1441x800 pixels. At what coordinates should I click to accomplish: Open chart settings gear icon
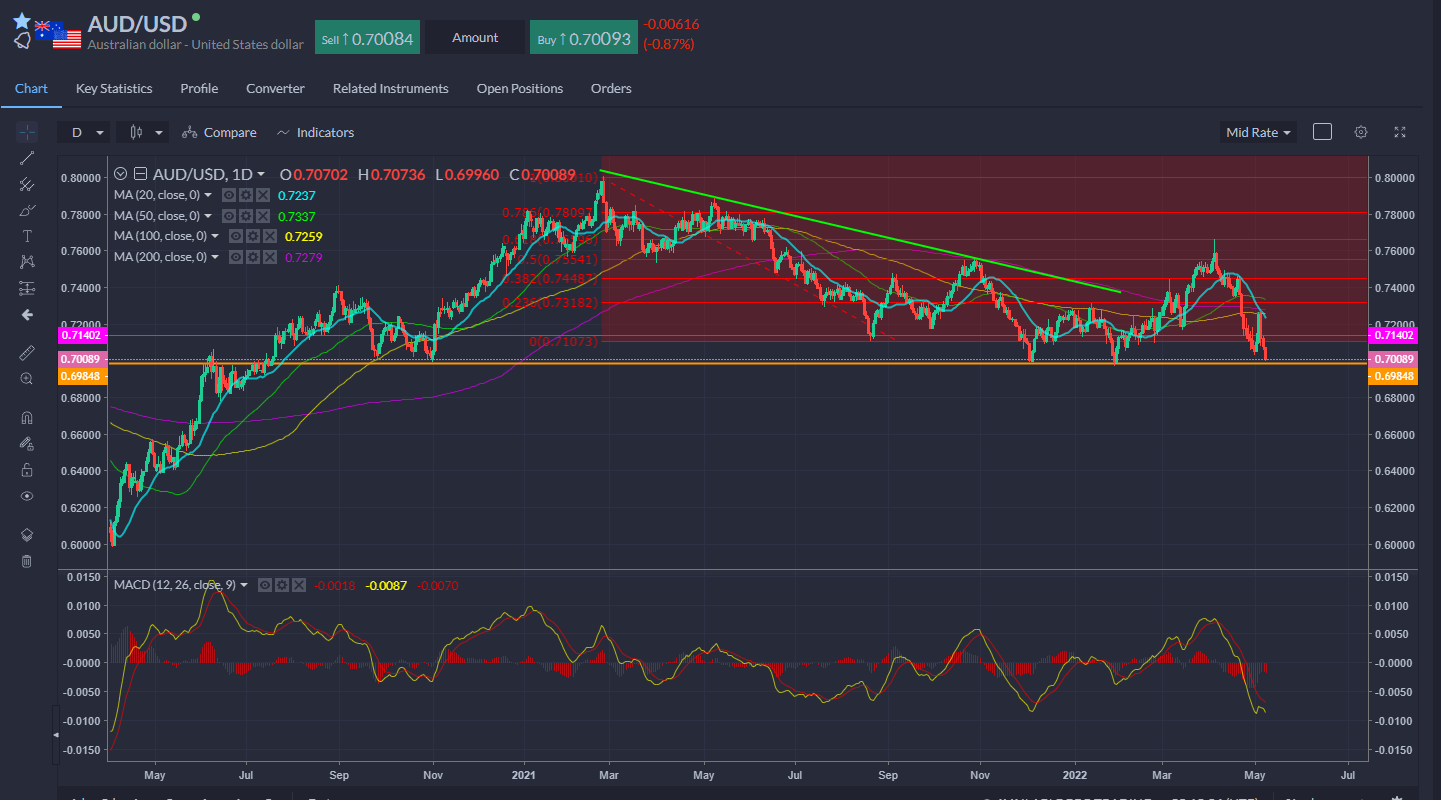click(1361, 132)
